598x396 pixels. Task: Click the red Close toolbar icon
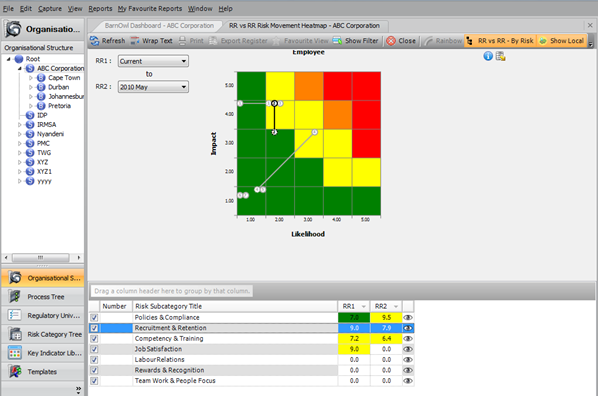(391, 41)
